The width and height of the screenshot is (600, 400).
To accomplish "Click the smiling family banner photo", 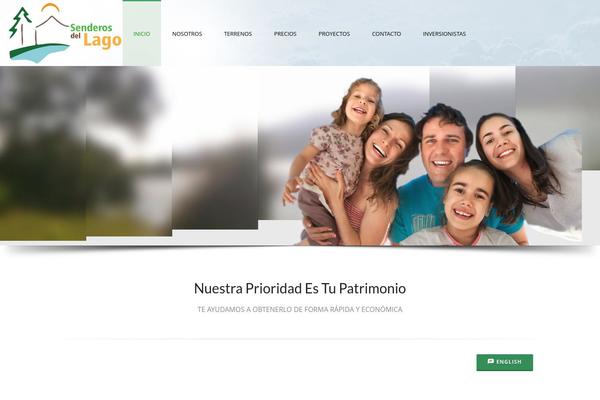I will (x=432, y=162).
